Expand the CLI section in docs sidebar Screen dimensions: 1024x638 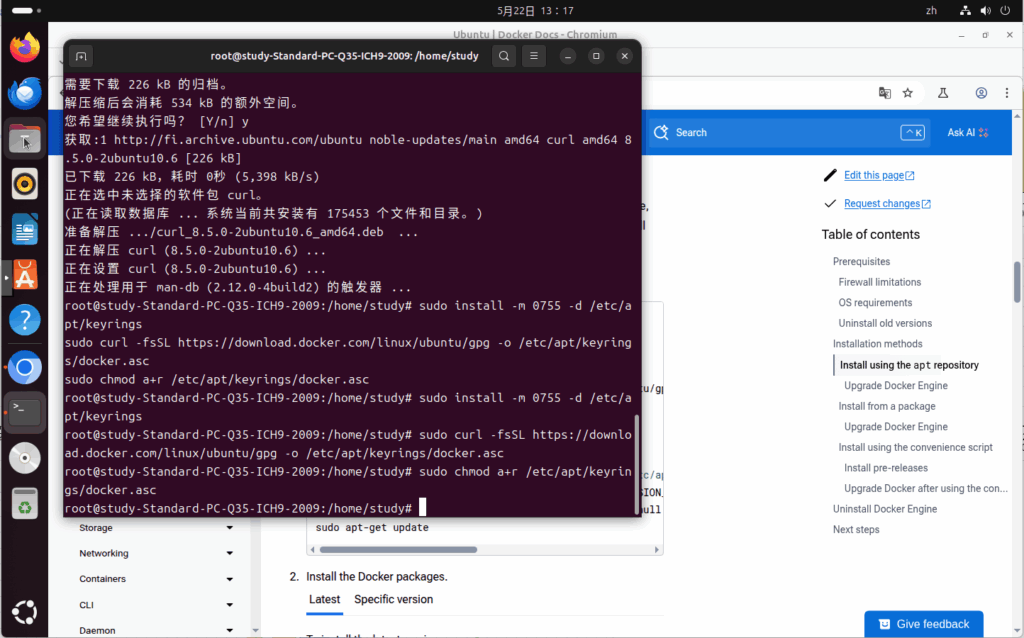[230, 605]
